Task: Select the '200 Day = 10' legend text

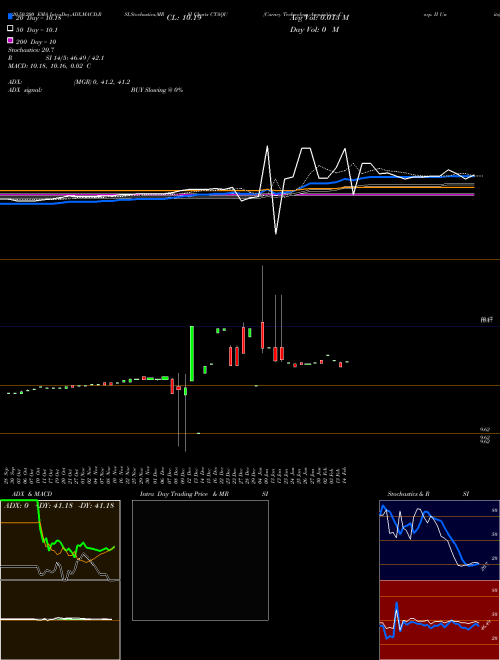Action: (x=36, y=42)
